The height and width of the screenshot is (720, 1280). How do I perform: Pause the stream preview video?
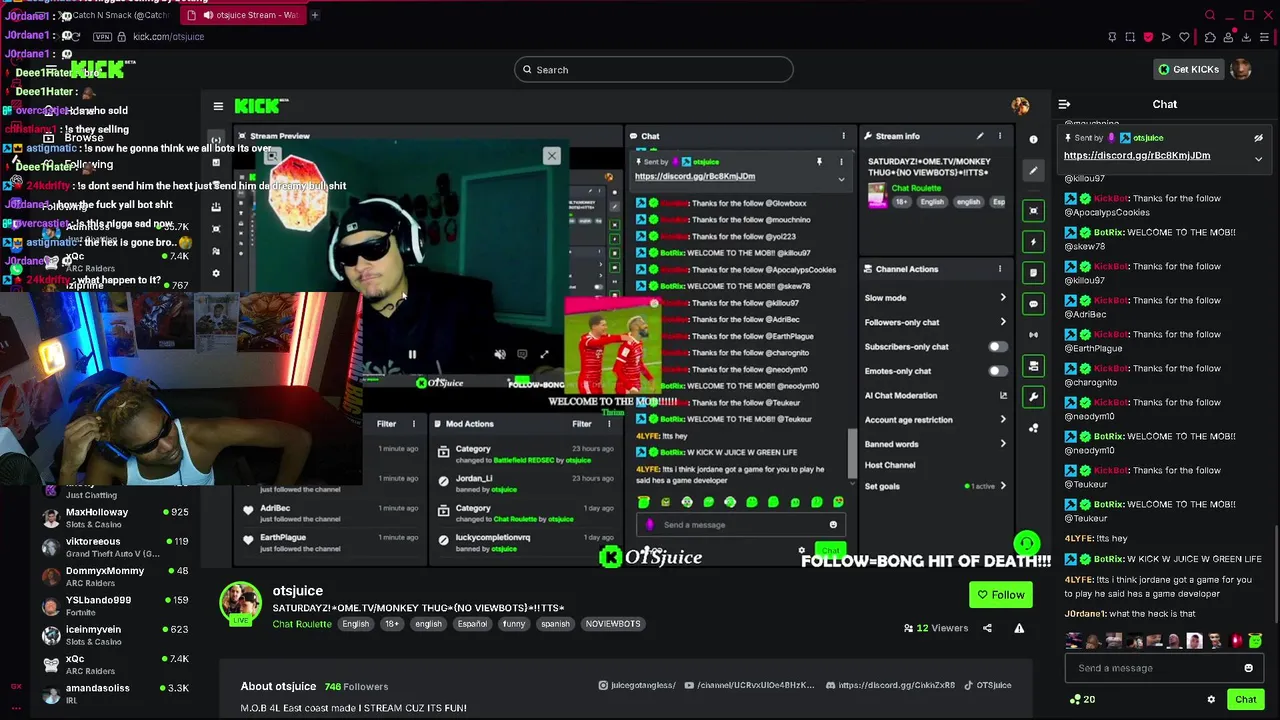(412, 354)
